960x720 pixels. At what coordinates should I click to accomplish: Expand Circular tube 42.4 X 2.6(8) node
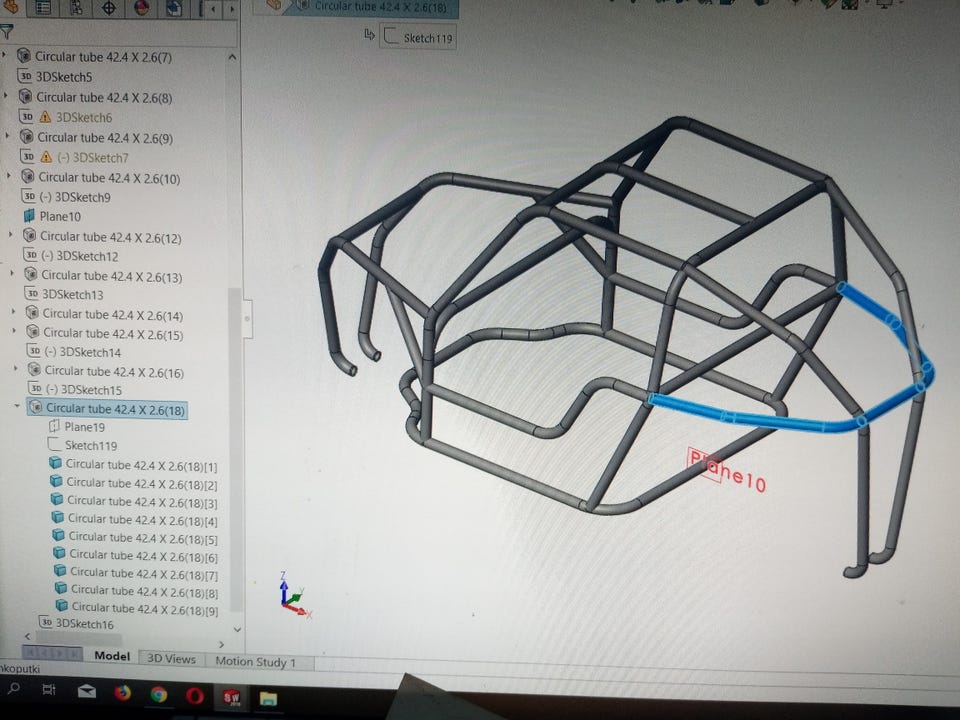6,96
